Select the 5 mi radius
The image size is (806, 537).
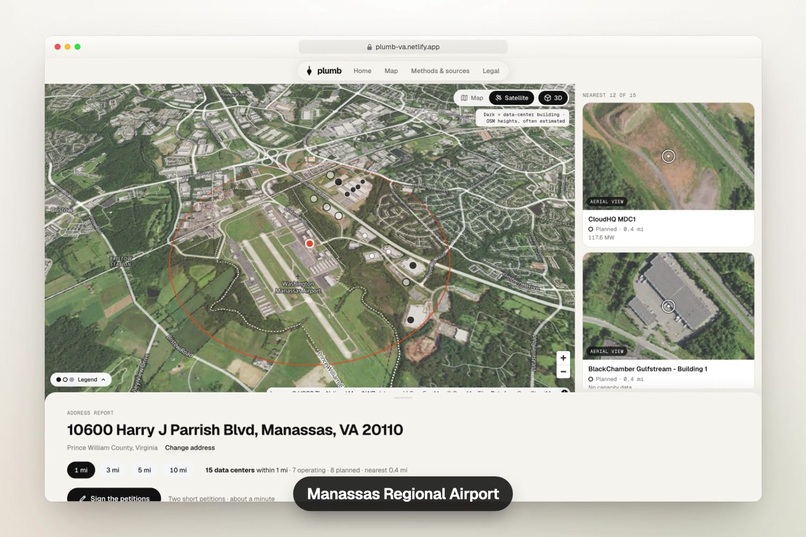point(144,470)
